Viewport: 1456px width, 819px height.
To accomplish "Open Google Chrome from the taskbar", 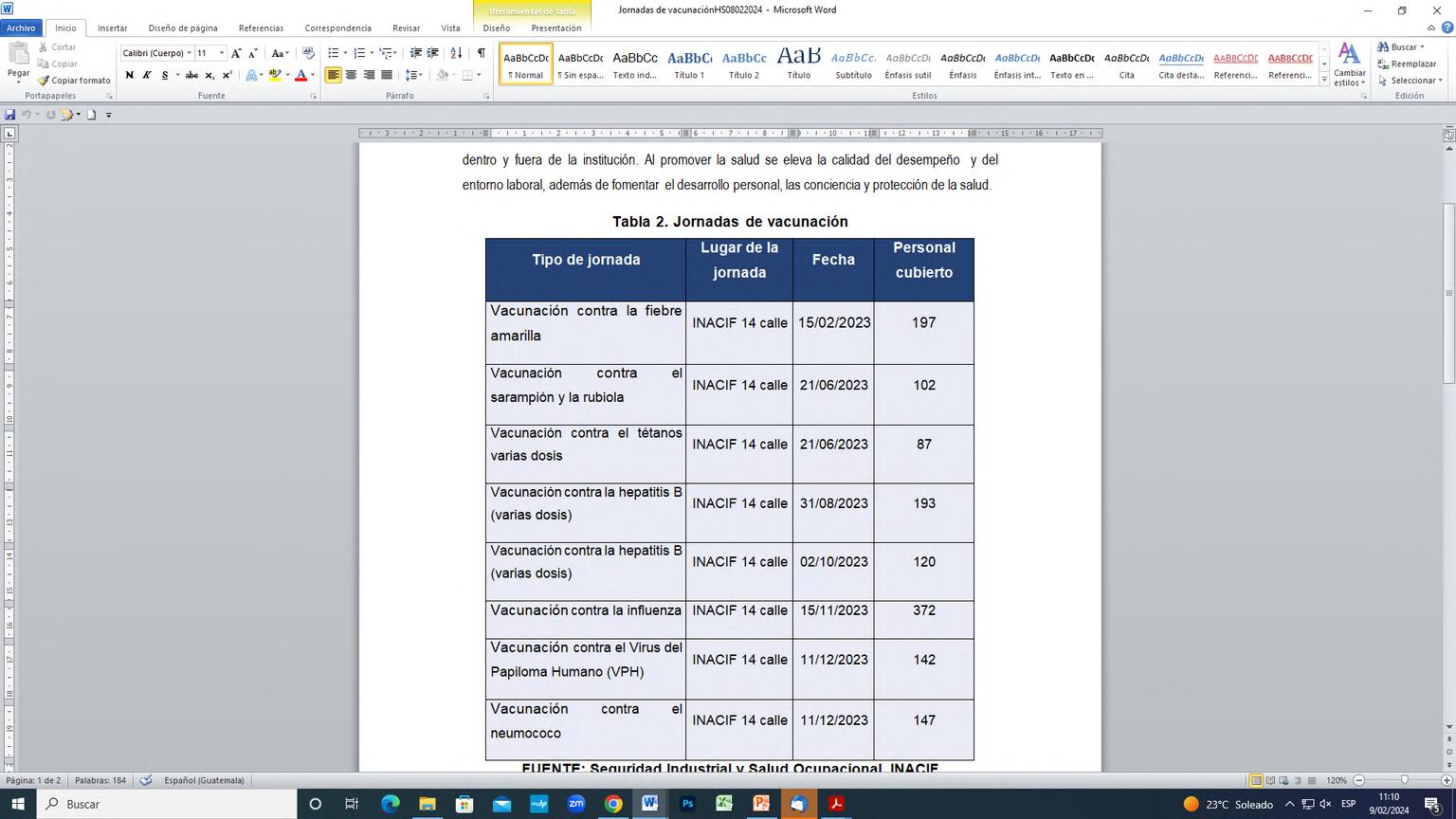I will 613,804.
